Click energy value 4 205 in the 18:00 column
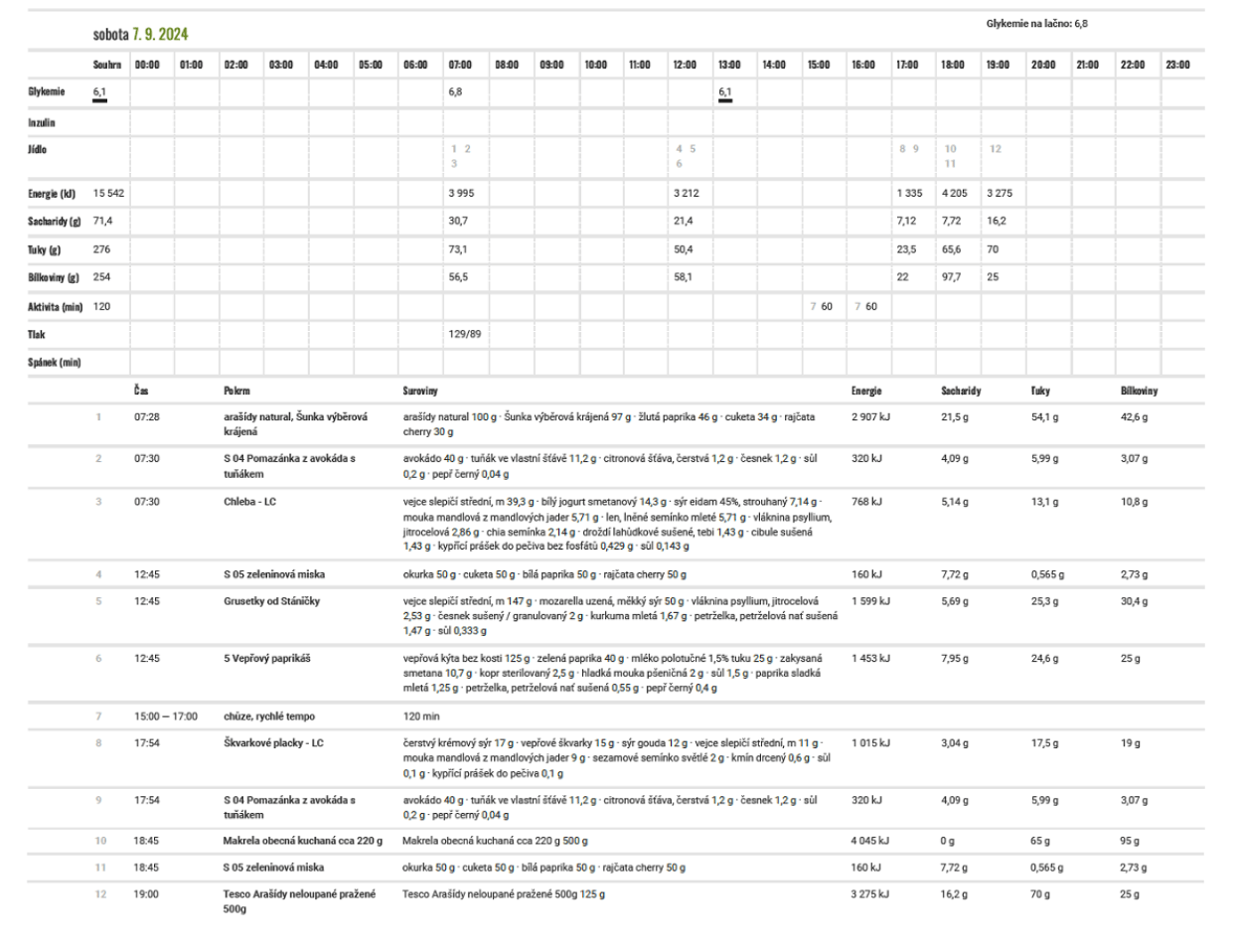Viewport: 1237px width, 952px height. click(954, 193)
